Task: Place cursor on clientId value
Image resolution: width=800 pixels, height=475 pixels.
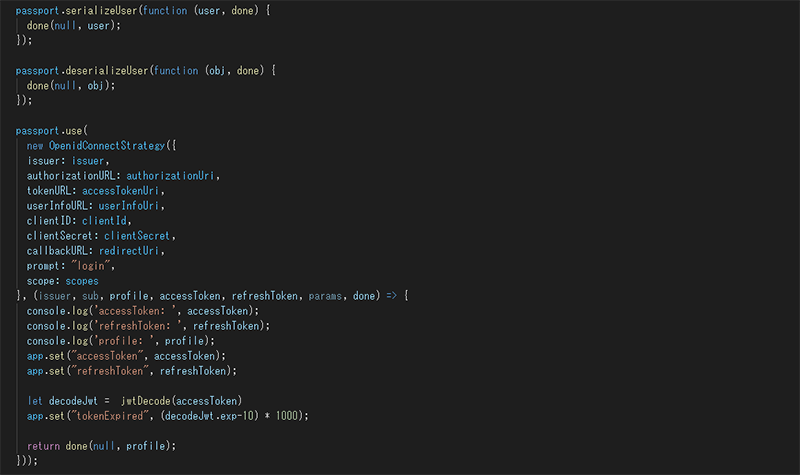Action: click(x=104, y=221)
